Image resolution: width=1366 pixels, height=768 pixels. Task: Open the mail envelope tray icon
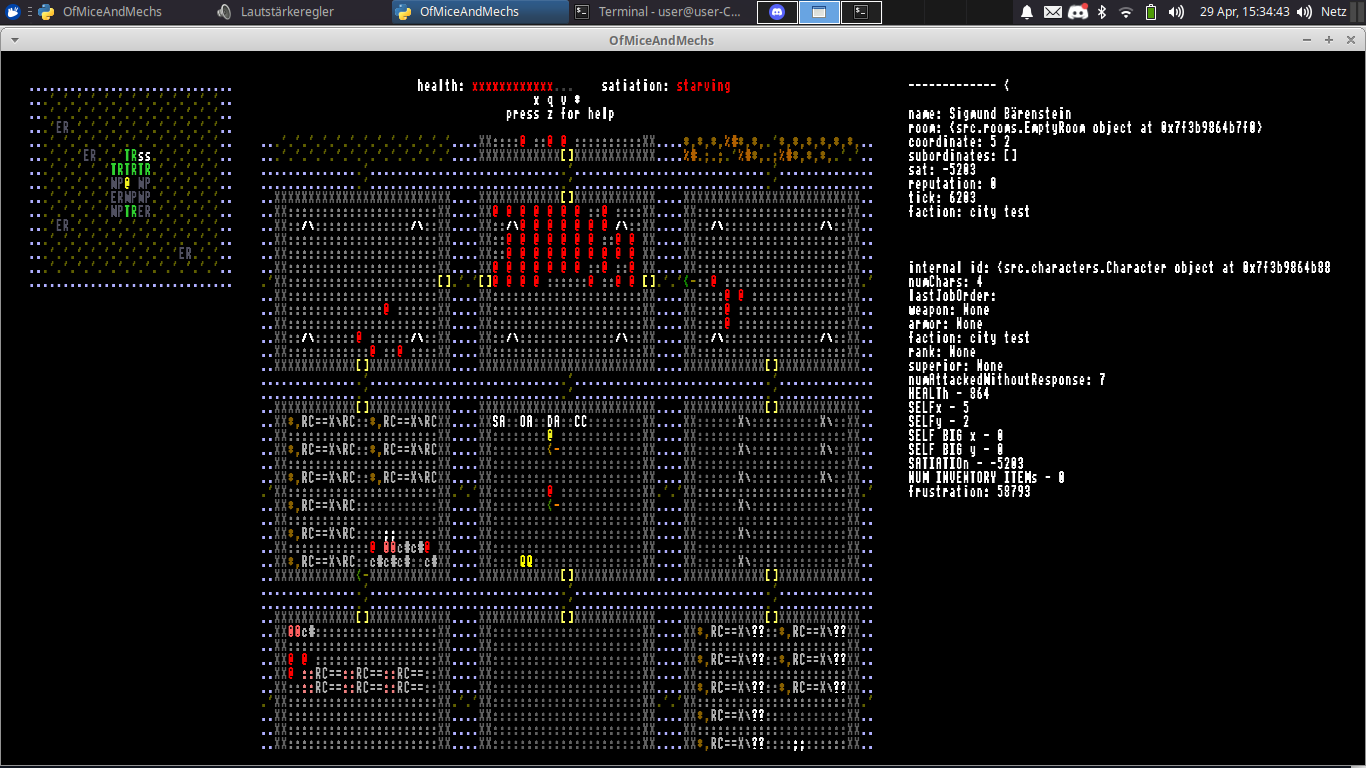[1052, 12]
